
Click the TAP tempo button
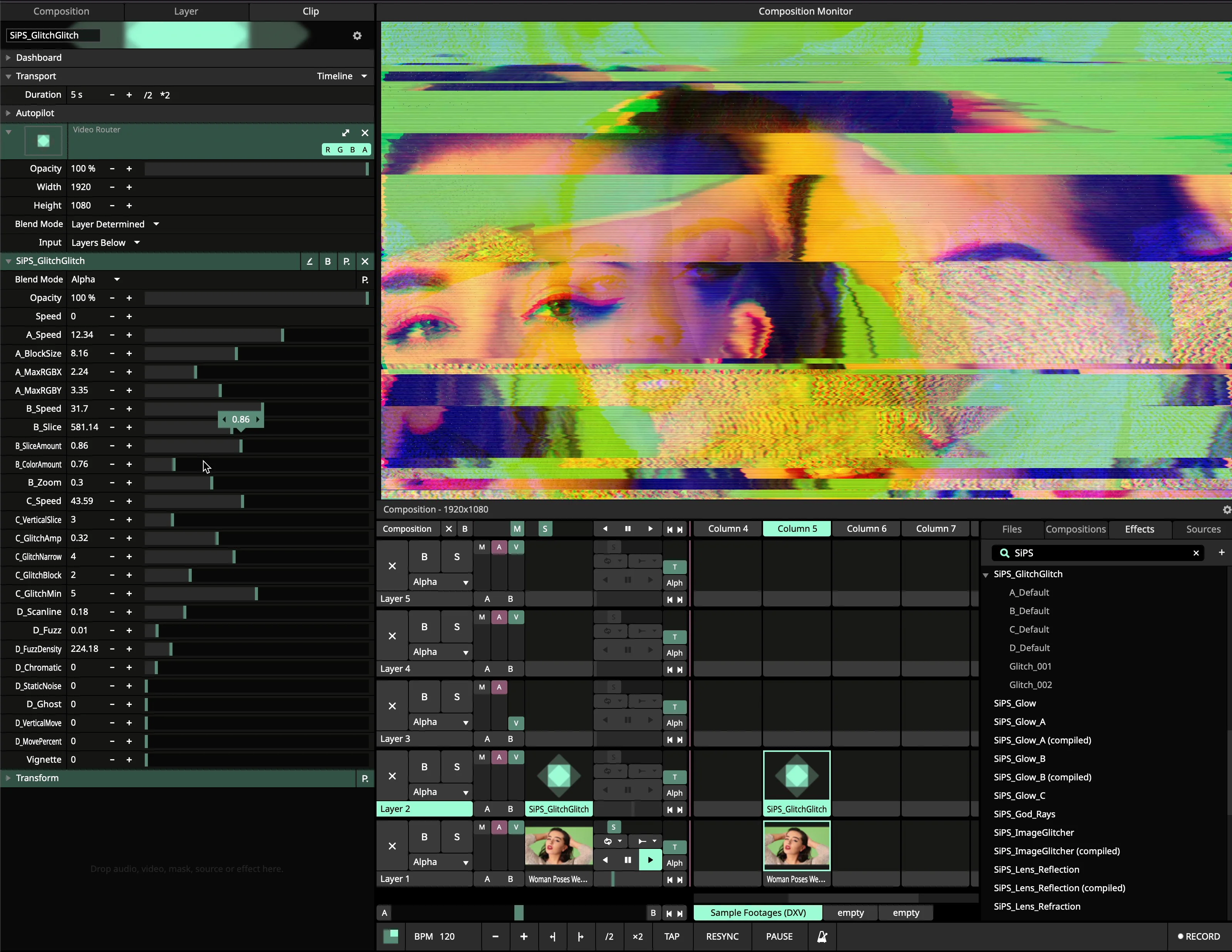click(x=671, y=936)
